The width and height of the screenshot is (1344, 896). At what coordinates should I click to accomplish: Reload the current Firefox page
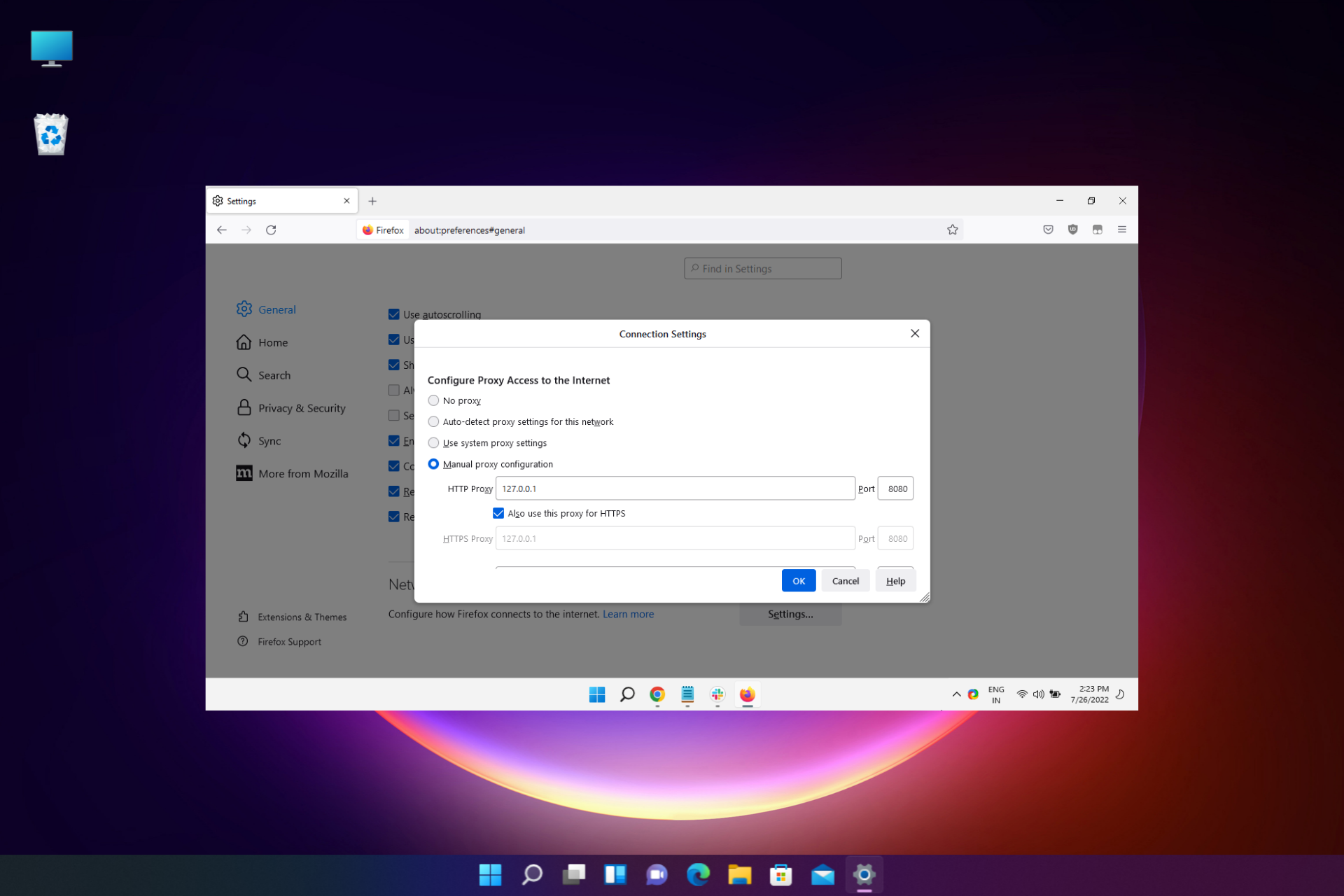[x=271, y=230]
